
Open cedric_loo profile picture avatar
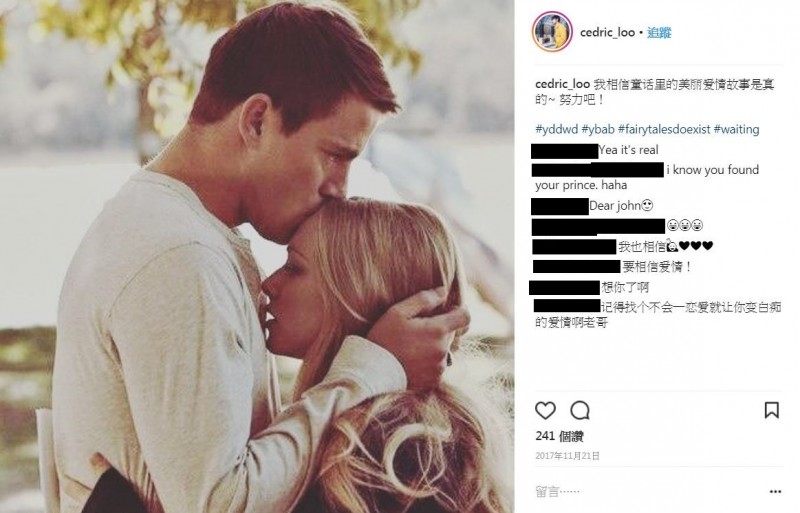point(552,32)
